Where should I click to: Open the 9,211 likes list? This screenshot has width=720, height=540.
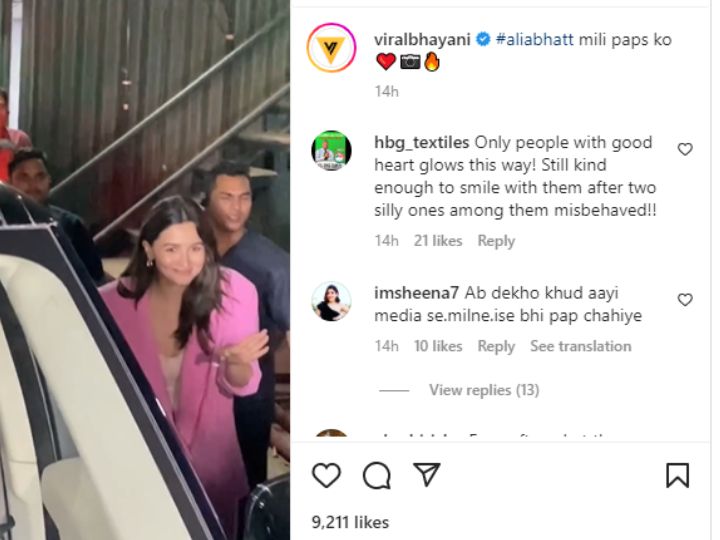tap(350, 522)
